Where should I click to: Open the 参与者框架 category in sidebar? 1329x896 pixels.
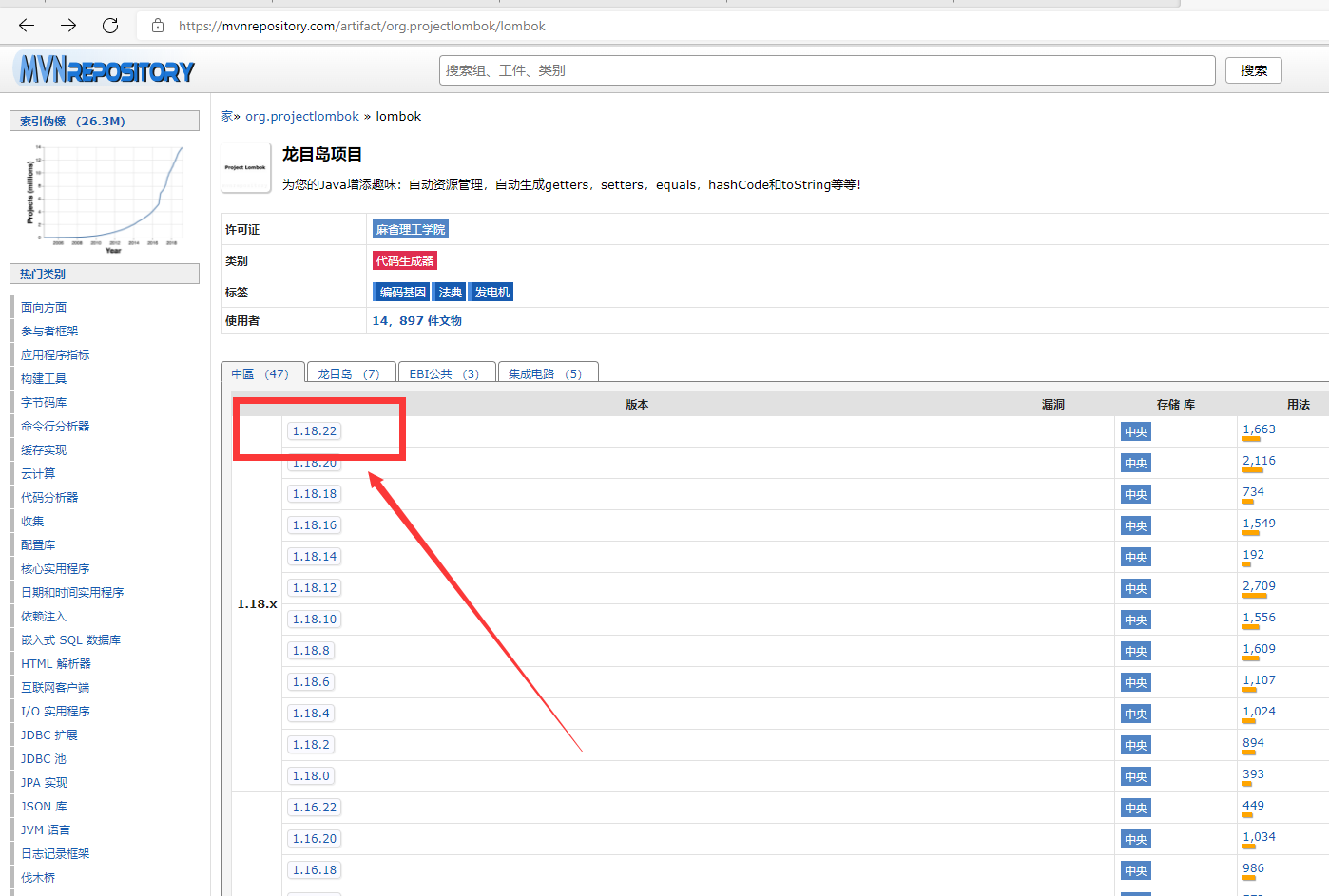49,331
